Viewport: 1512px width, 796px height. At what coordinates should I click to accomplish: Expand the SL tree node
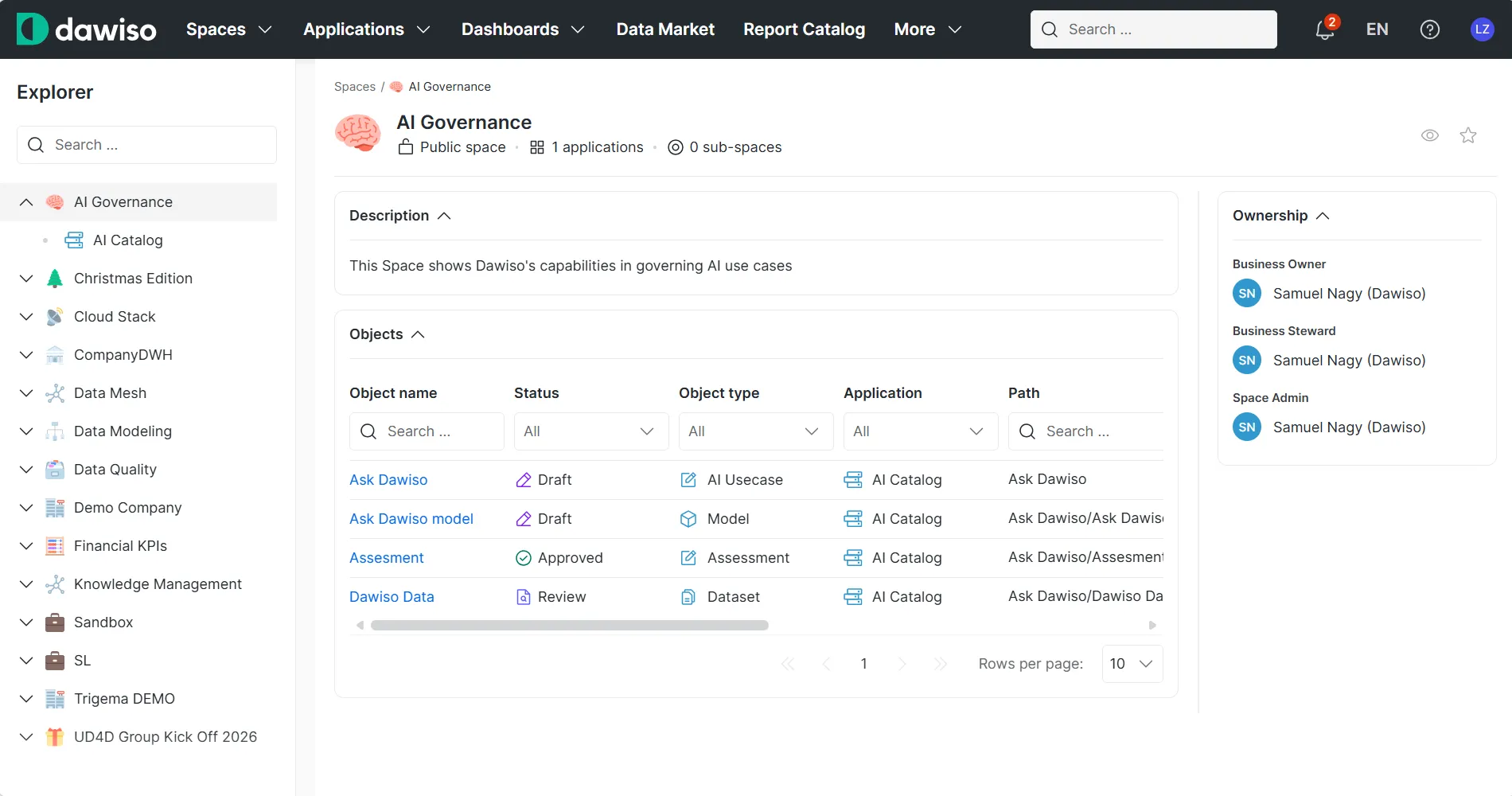click(x=26, y=661)
